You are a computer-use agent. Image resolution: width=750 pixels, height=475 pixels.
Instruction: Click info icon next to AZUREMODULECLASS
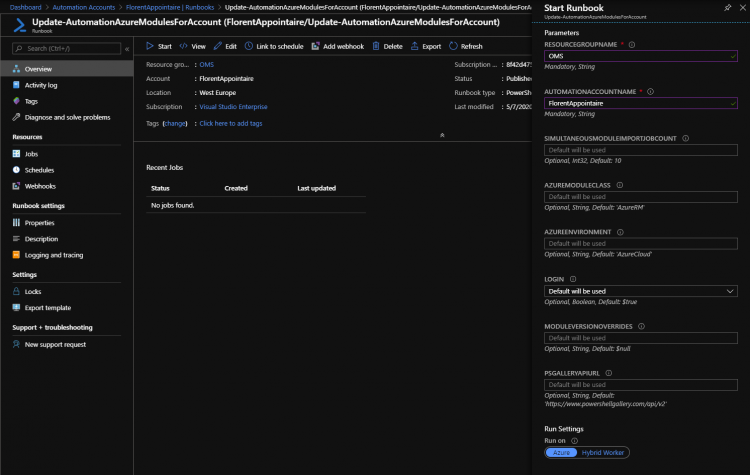(620, 185)
